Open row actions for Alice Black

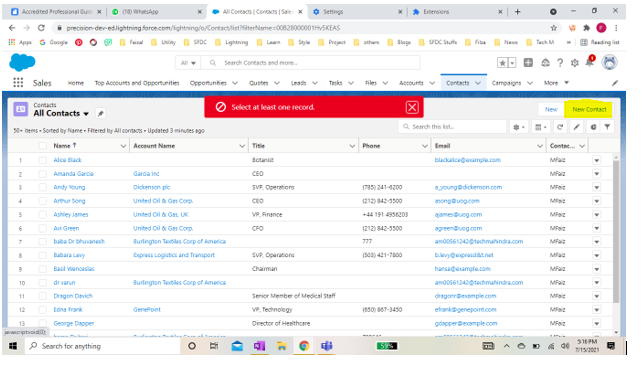(597, 160)
